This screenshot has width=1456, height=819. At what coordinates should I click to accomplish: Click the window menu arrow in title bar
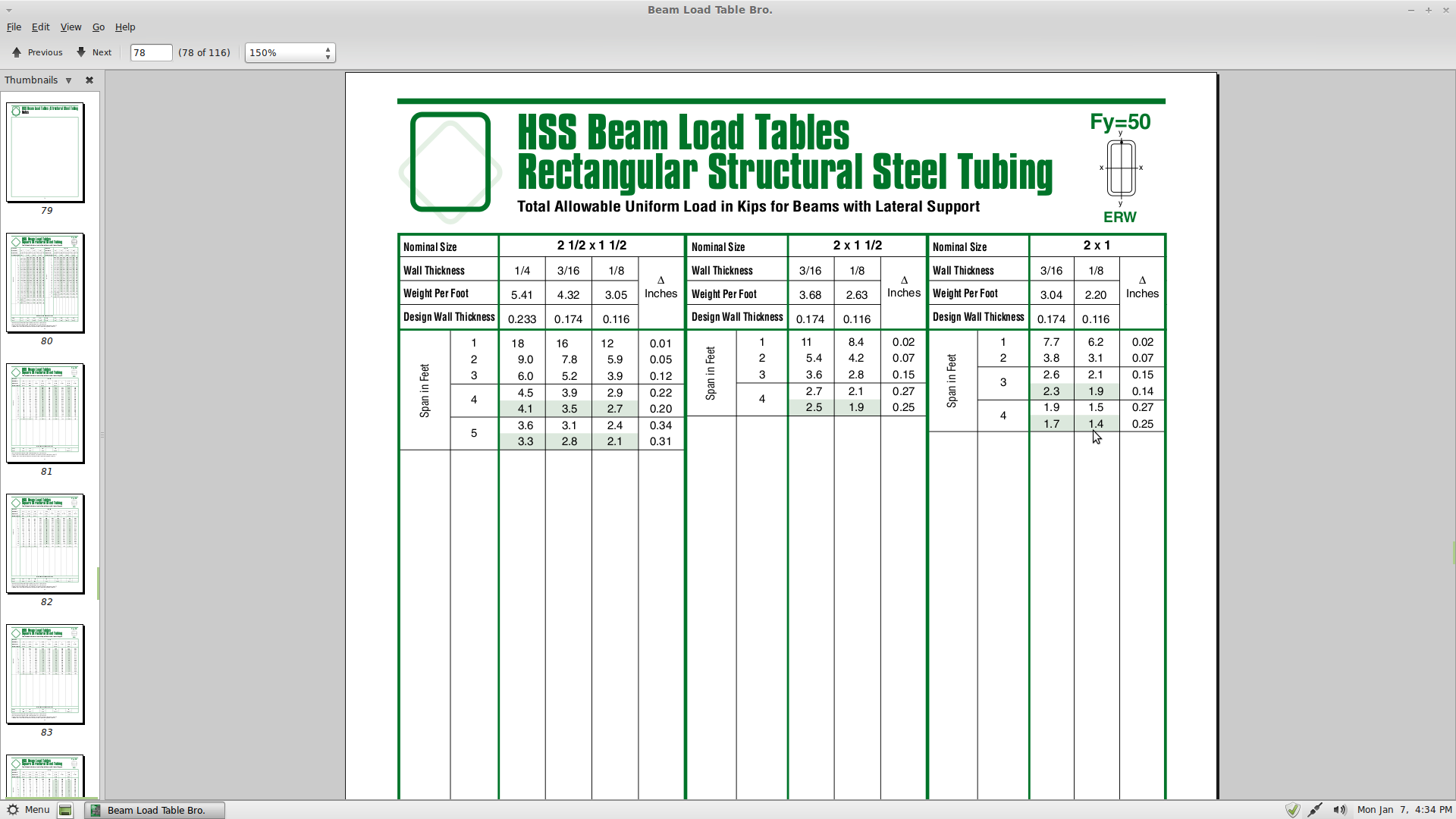pos(9,10)
